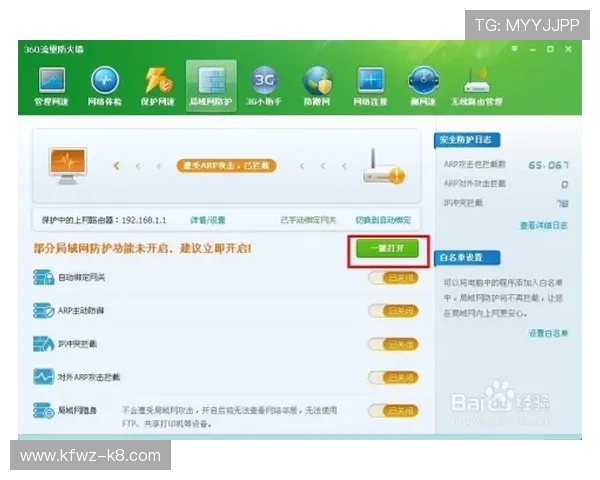Click the 设置白名单 link

(548, 333)
